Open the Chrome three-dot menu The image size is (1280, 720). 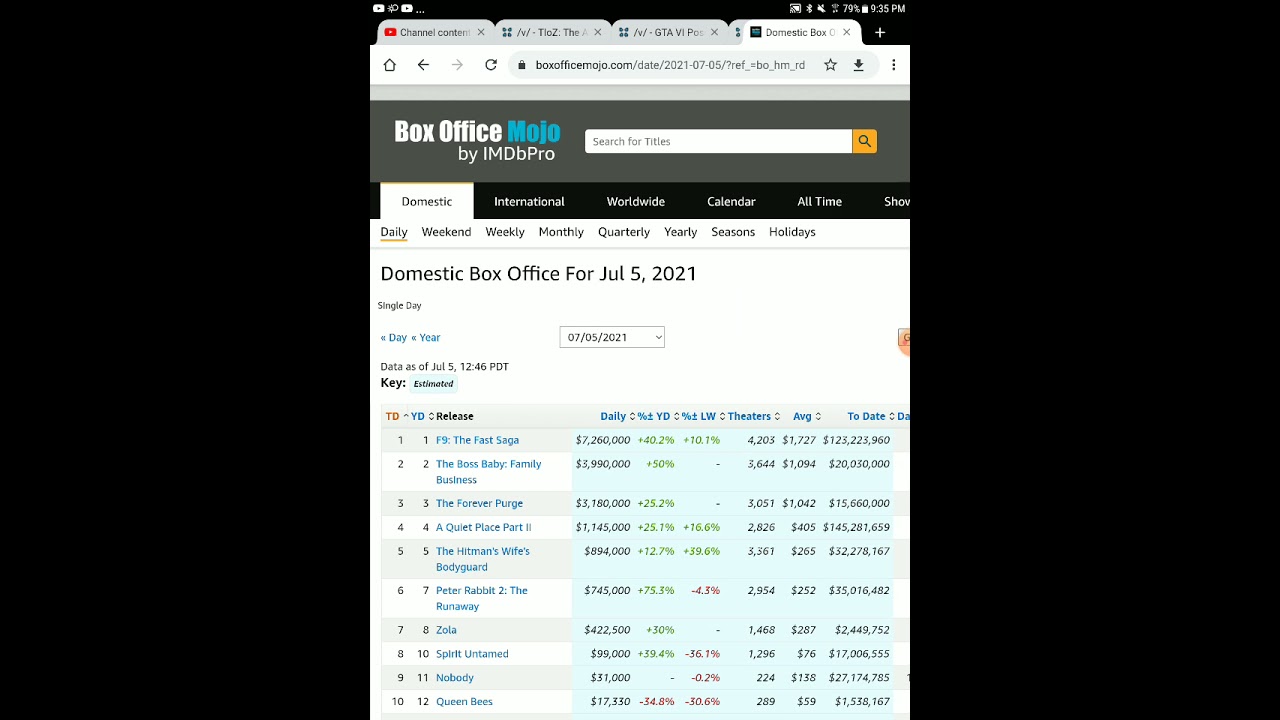[893, 65]
